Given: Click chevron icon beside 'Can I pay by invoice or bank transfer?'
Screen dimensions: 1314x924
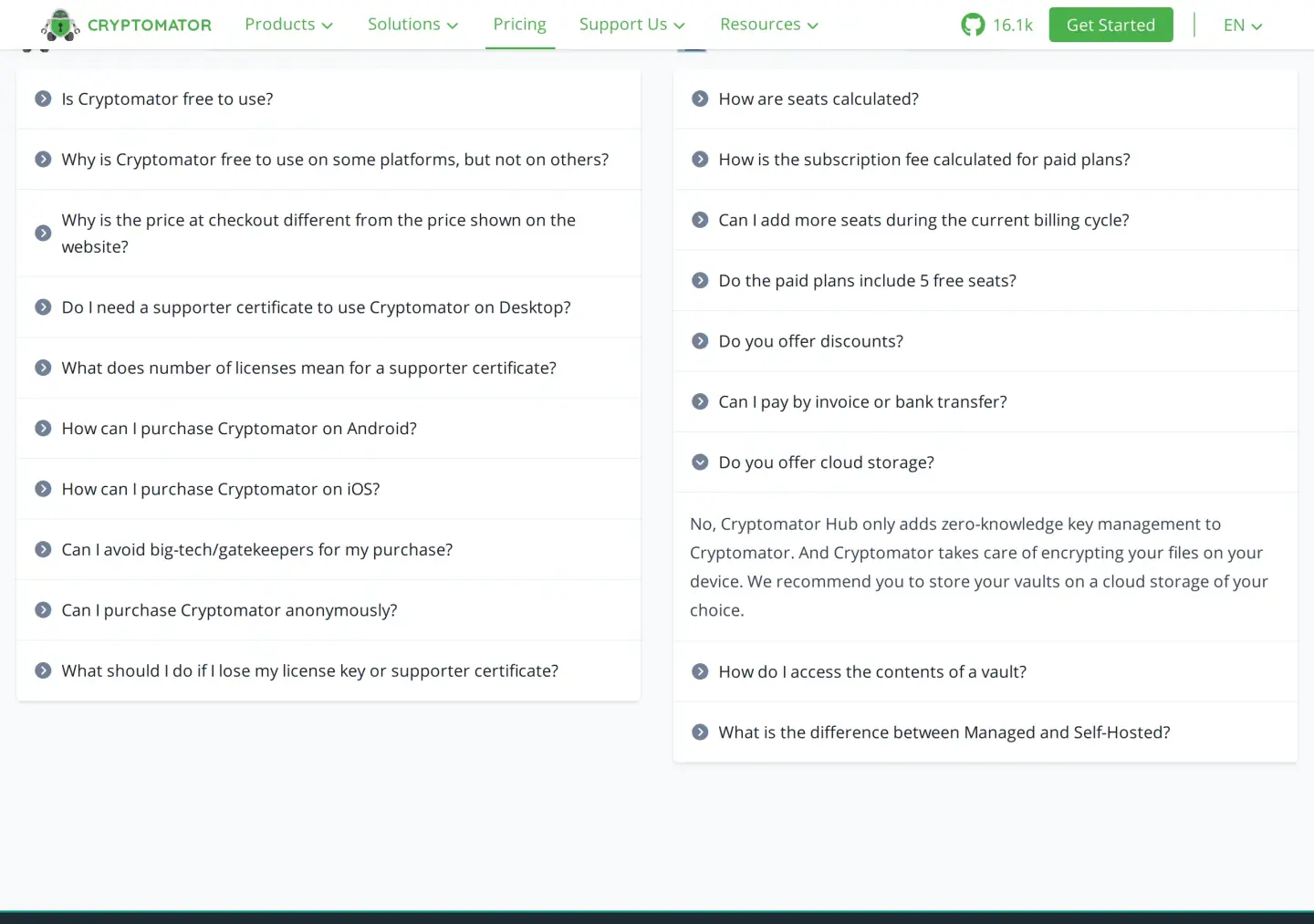Looking at the screenshot, I should [700, 401].
